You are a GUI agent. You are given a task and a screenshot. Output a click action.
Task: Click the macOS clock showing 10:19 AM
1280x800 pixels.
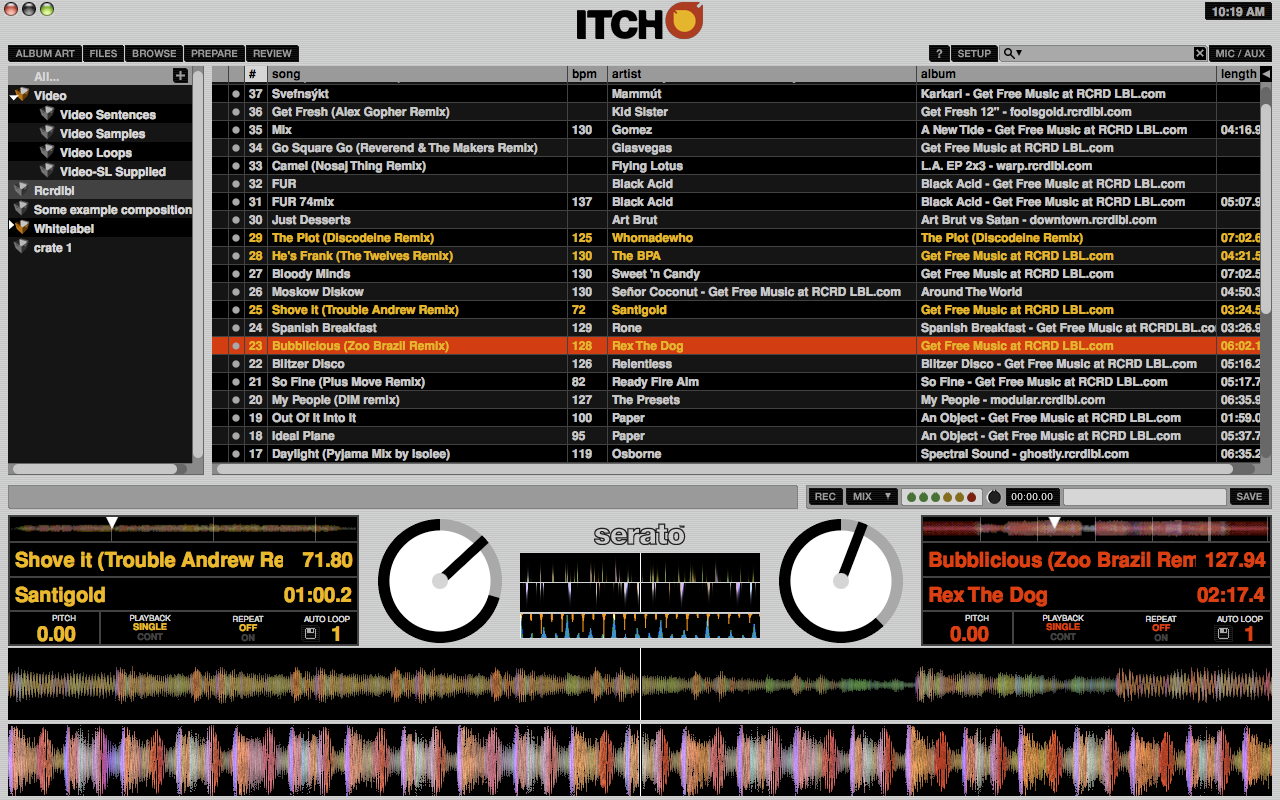tap(1238, 11)
